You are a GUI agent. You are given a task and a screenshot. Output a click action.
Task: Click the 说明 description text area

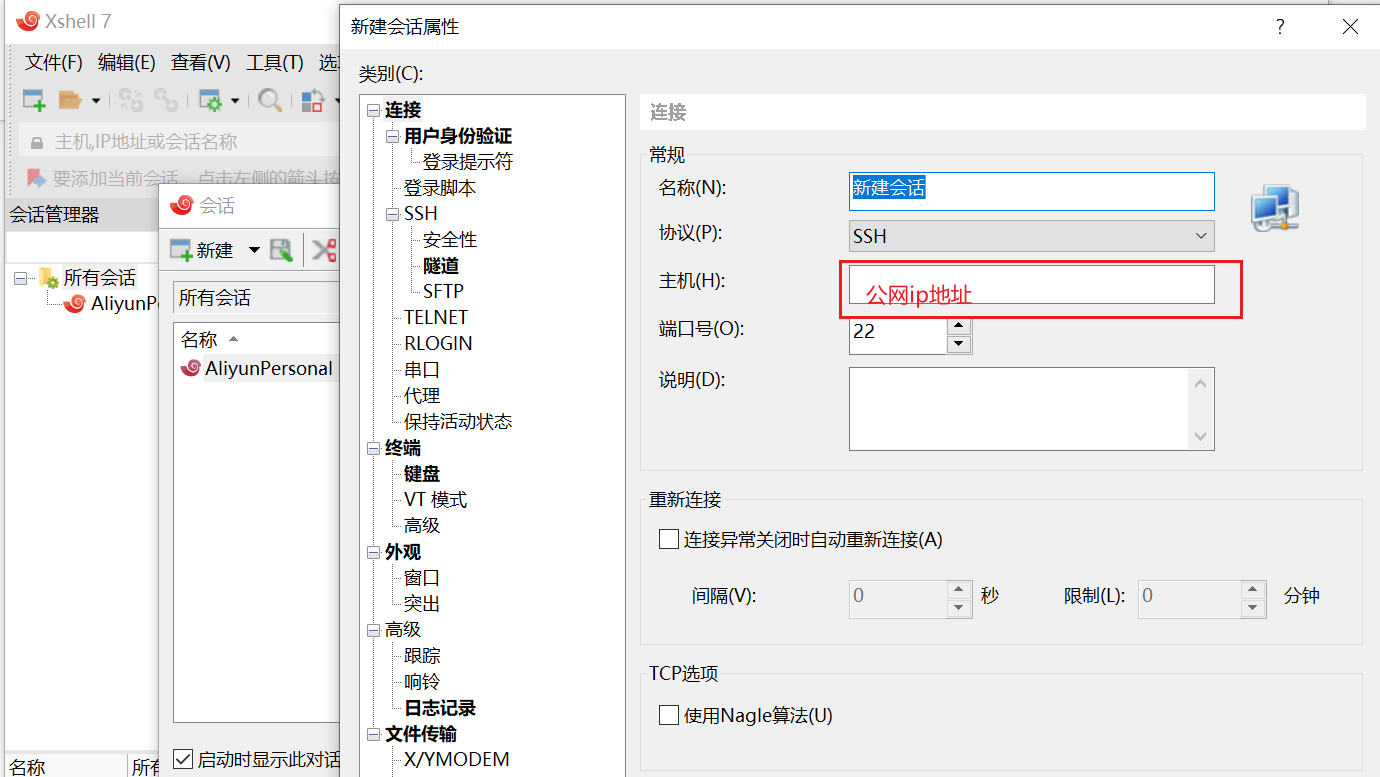coord(1019,409)
